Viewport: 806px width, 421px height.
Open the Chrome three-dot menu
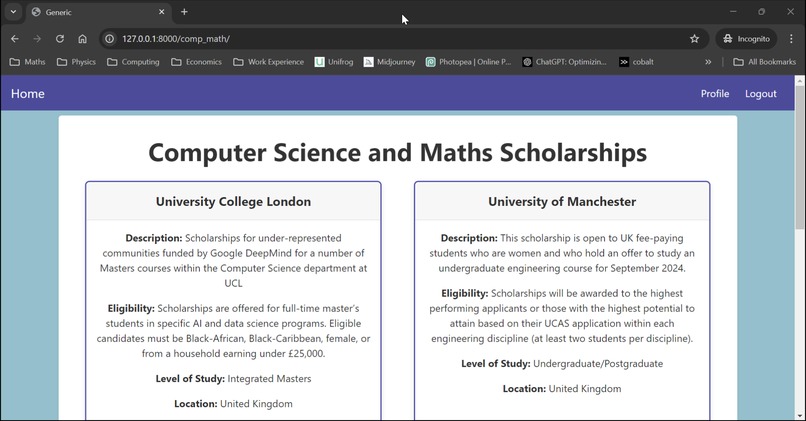click(x=791, y=39)
